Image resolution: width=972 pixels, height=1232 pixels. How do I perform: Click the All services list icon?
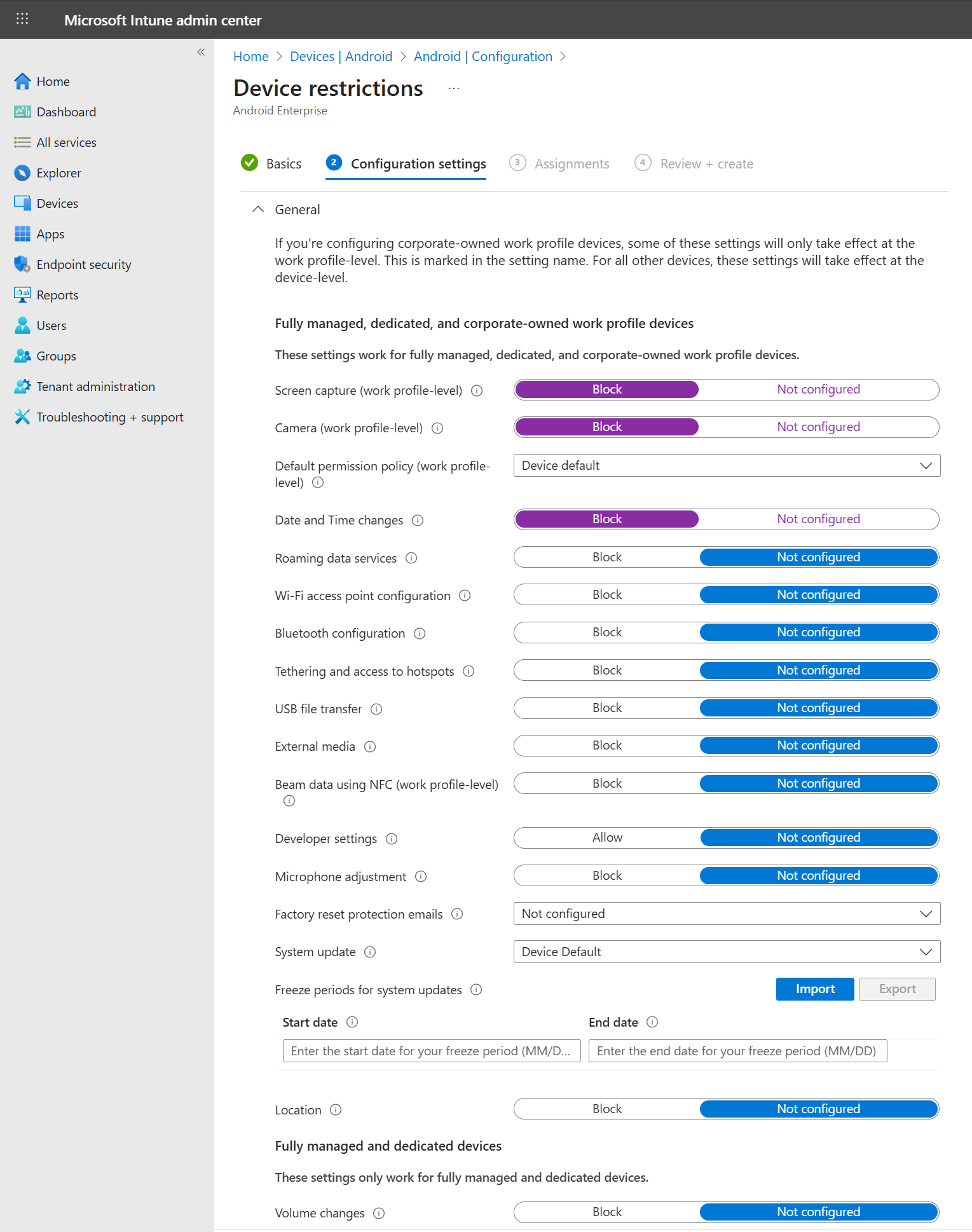22,142
